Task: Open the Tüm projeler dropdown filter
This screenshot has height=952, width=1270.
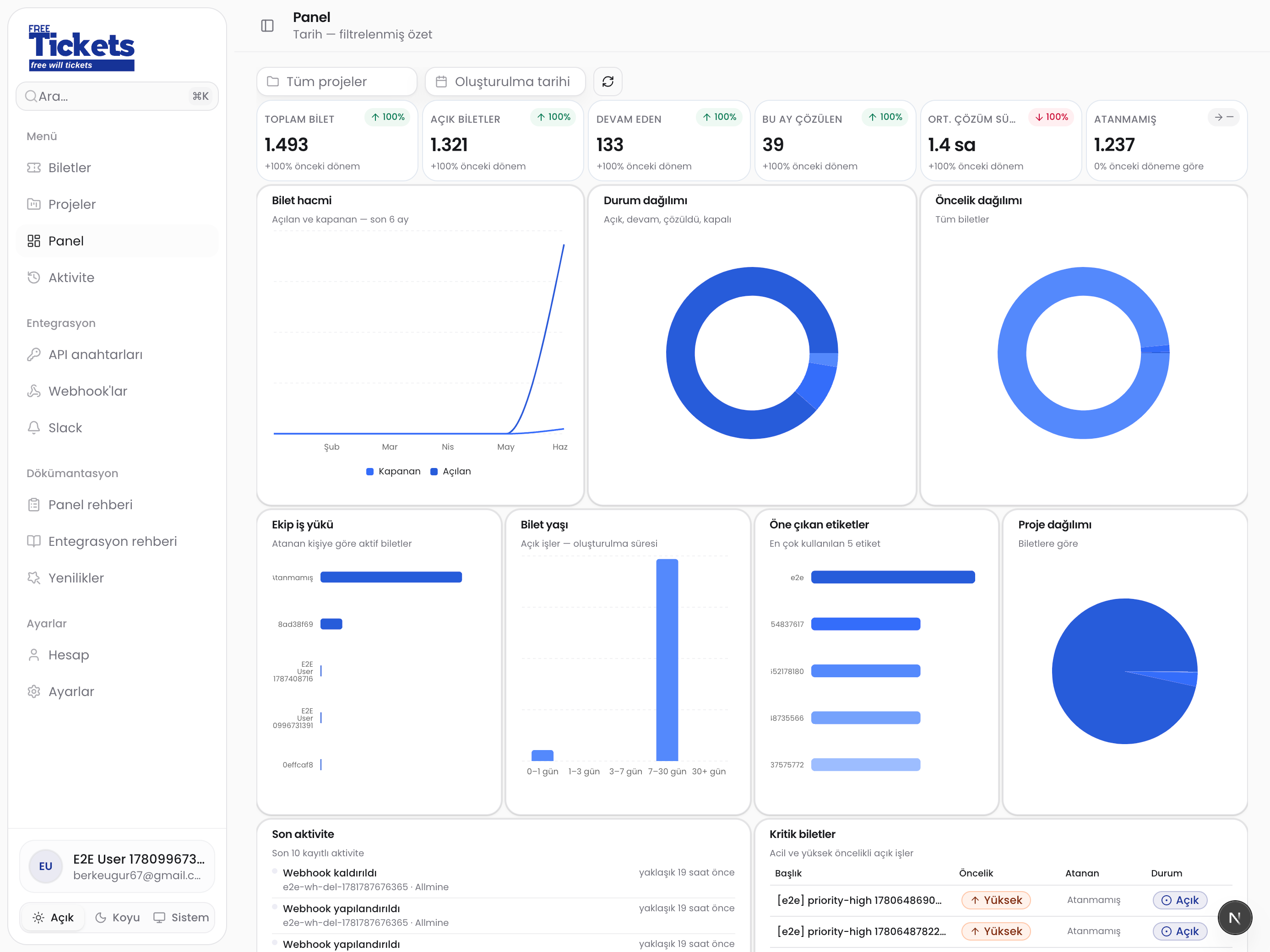Action: click(336, 82)
